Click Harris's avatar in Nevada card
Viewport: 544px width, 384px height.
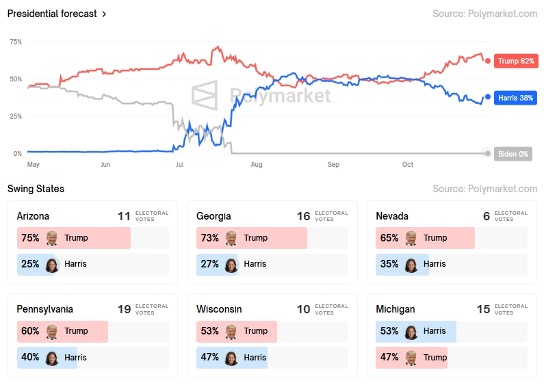coord(411,265)
